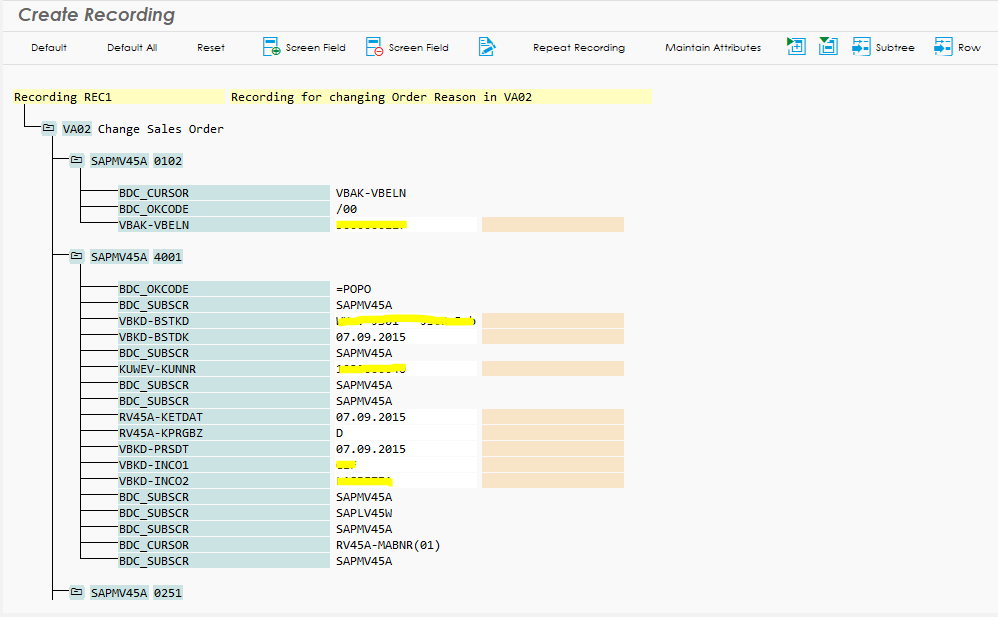Click the document icon with green down triangle
998x617 pixels.
tap(828, 46)
